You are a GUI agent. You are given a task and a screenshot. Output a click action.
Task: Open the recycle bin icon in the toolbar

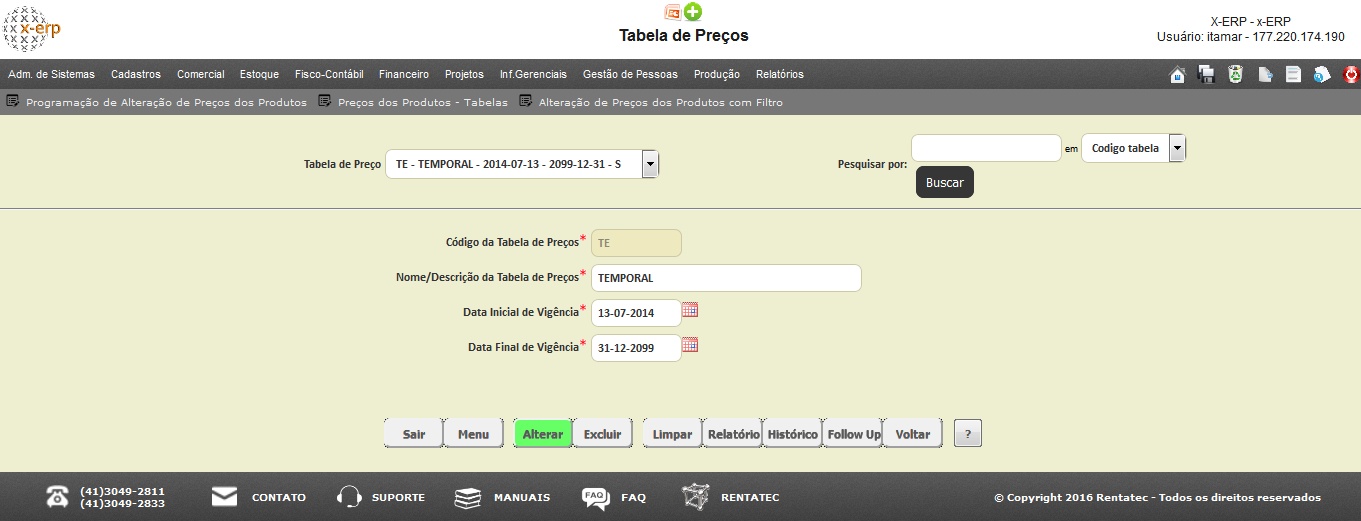(1236, 75)
